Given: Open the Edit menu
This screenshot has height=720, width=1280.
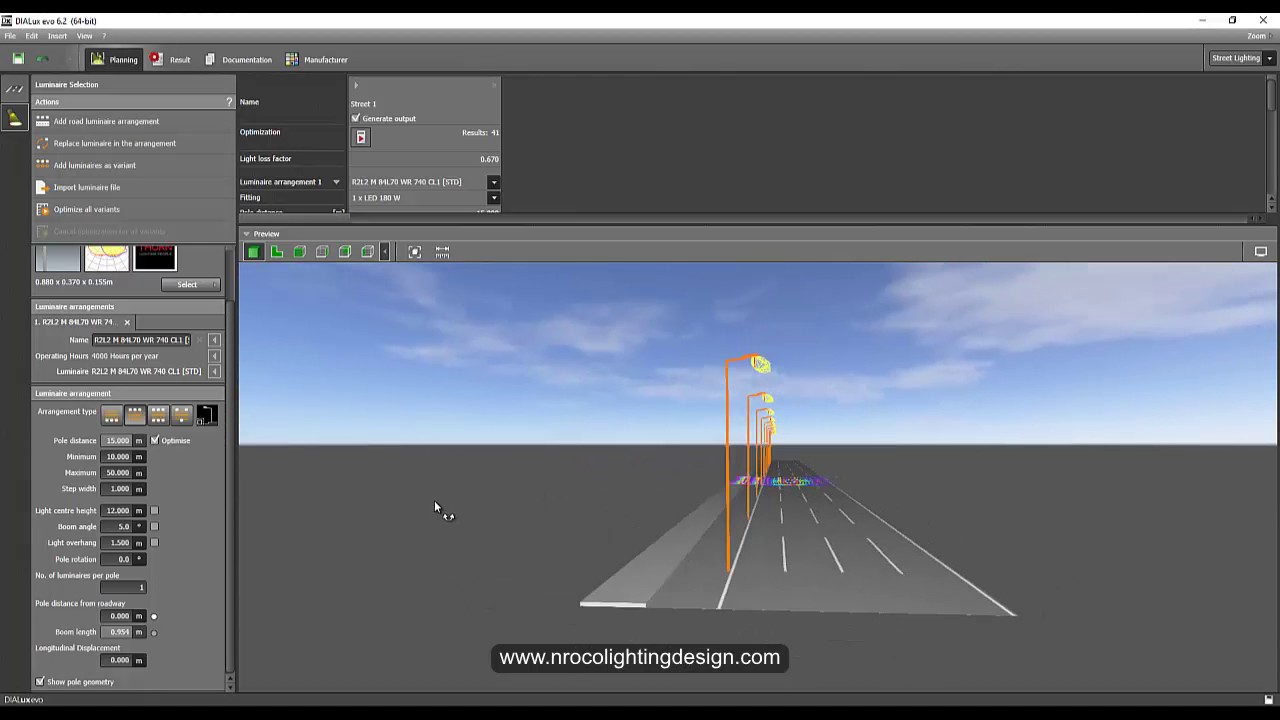Looking at the screenshot, I should 32,36.
